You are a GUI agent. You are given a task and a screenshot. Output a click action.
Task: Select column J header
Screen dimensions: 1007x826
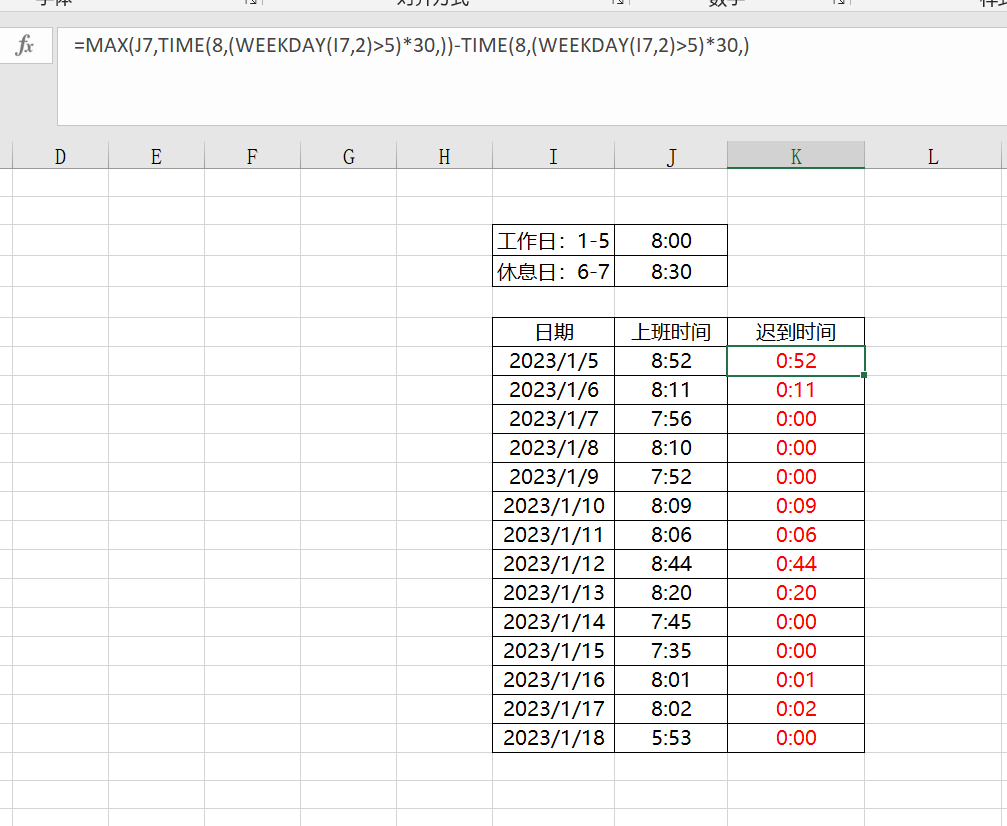click(670, 156)
